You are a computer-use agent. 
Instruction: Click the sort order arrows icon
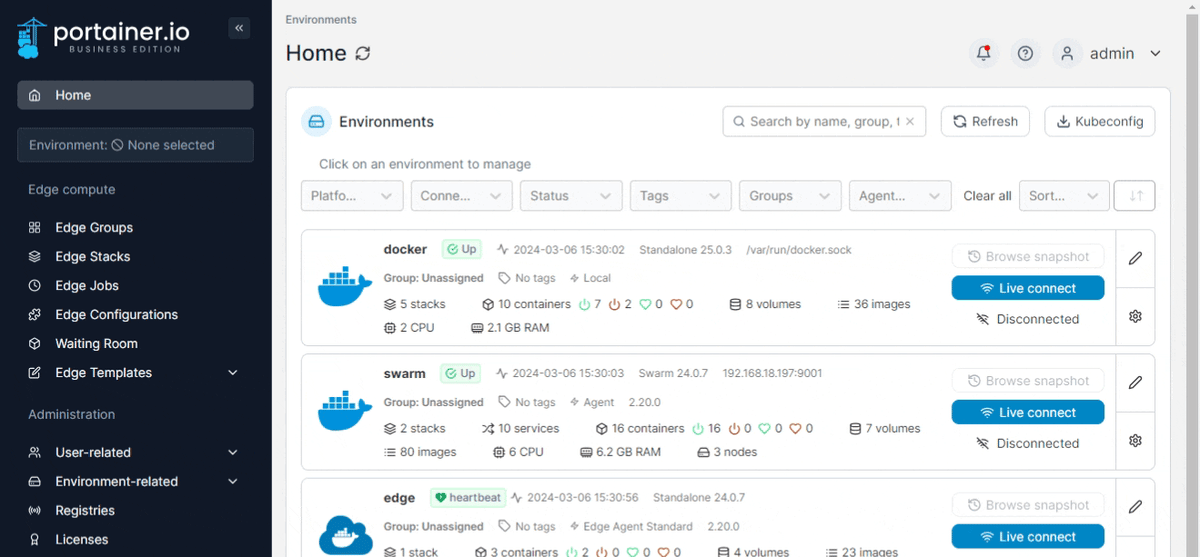point(1135,196)
